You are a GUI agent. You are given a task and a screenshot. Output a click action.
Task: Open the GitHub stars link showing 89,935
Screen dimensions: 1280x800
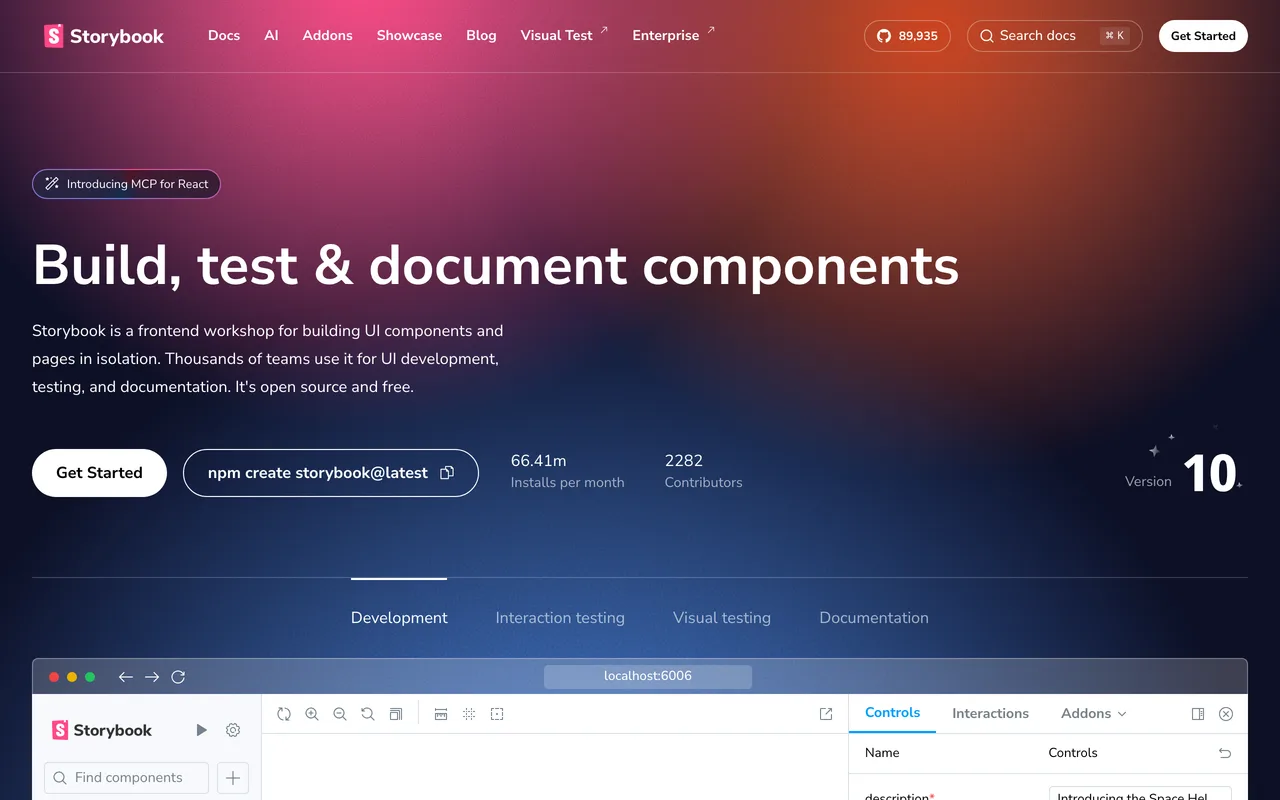point(907,36)
